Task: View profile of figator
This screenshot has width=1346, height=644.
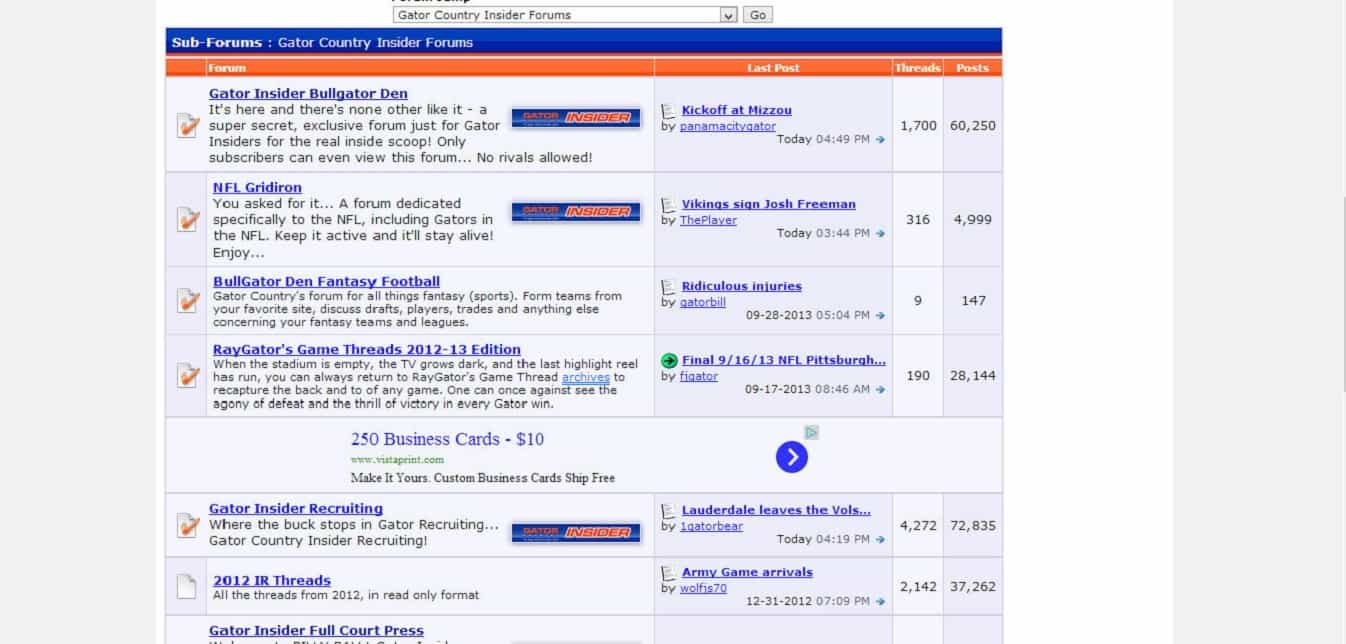Action: coord(699,376)
